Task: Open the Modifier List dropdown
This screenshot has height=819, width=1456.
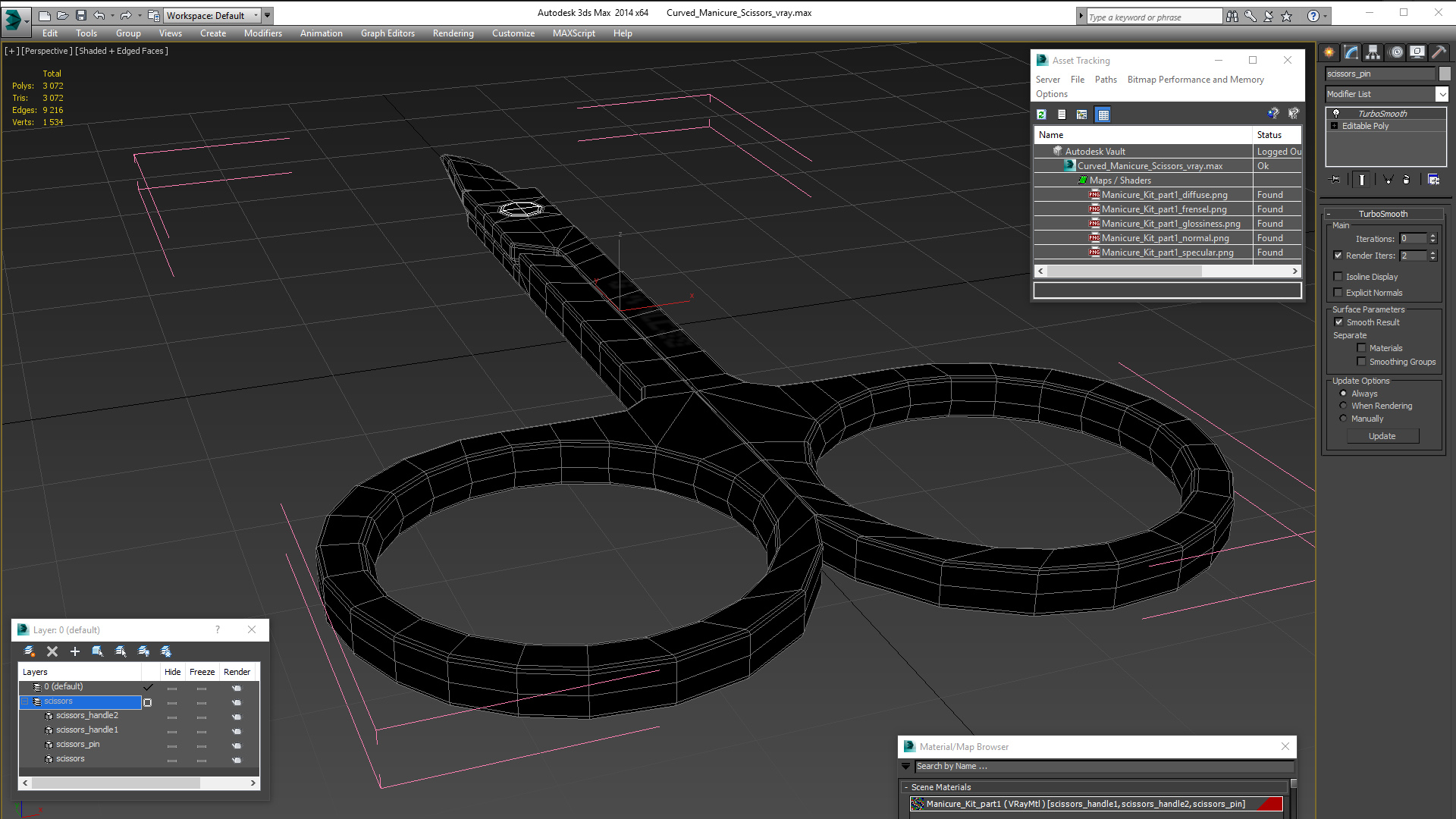Action: pyautogui.click(x=1442, y=94)
